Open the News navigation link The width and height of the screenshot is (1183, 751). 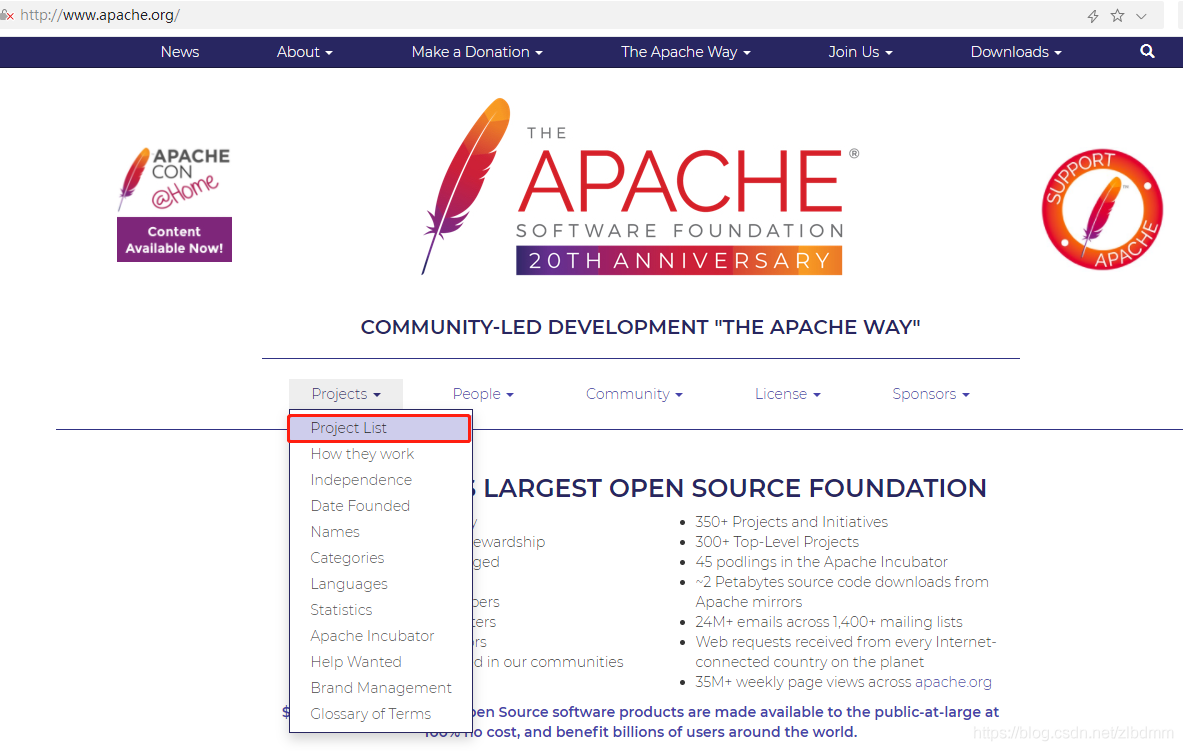[180, 52]
